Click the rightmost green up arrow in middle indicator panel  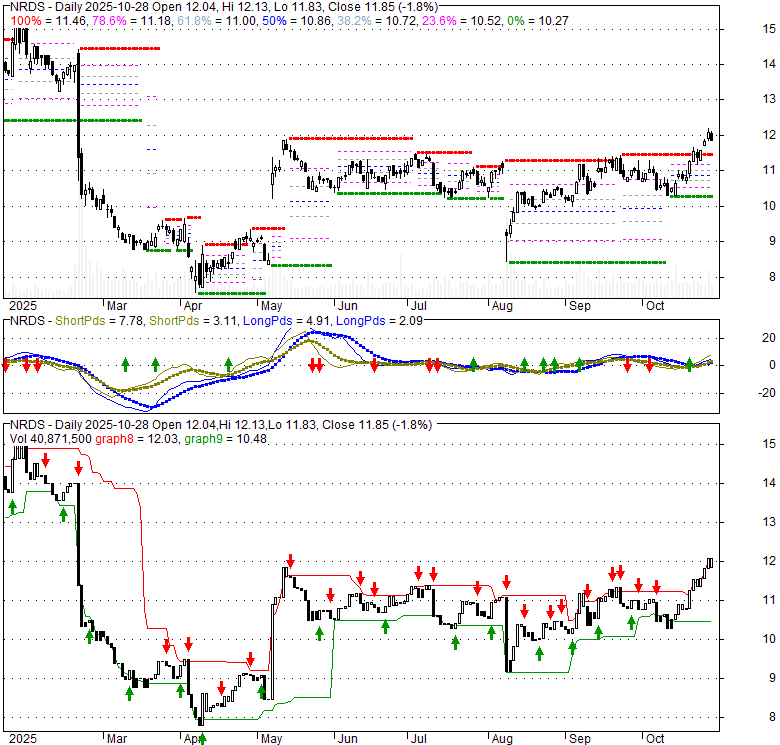click(x=689, y=363)
